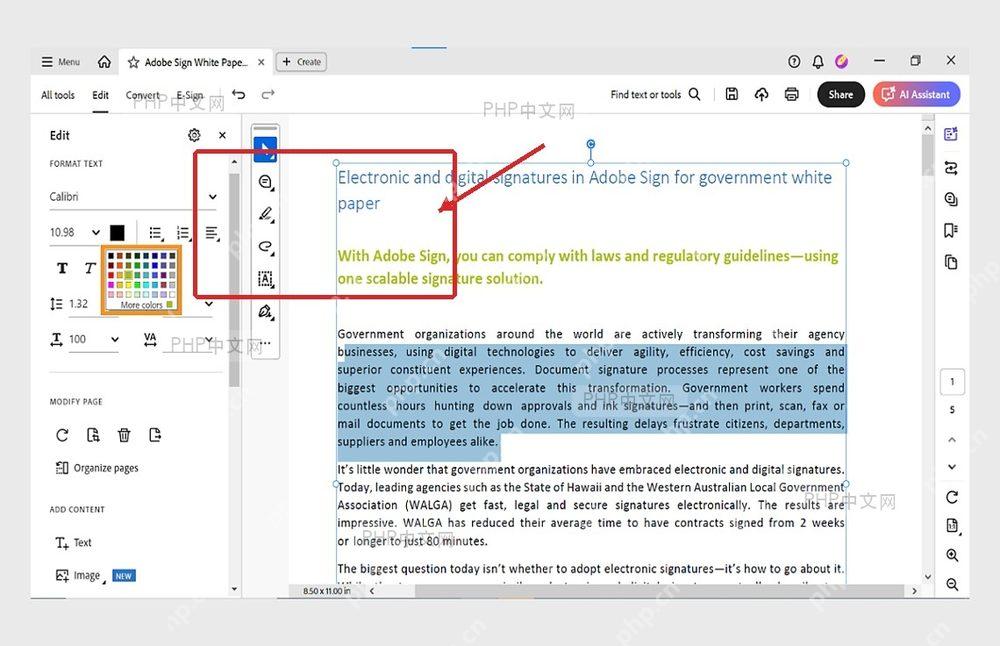Insert page with the insert icon

click(155, 435)
